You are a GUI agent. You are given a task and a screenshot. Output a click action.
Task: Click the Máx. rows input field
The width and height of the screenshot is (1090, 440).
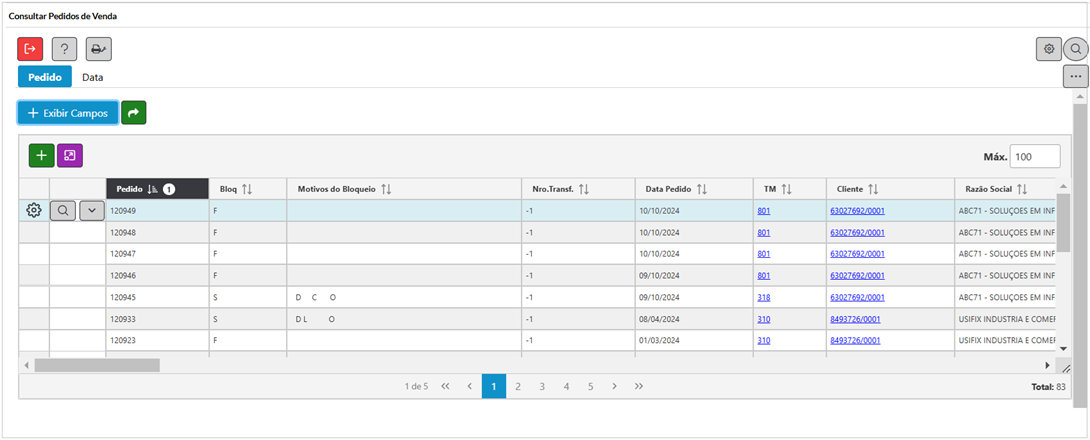pyautogui.click(x=1035, y=156)
